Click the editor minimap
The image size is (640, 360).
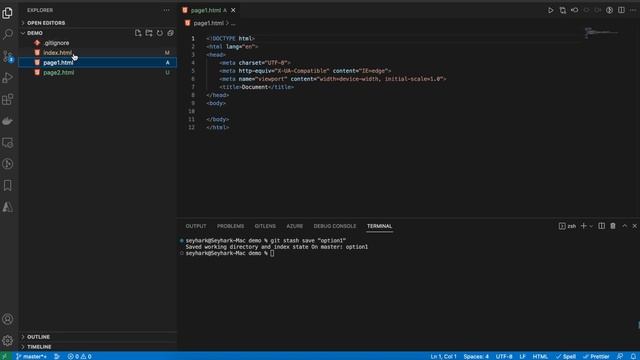(x=602, y=33)
